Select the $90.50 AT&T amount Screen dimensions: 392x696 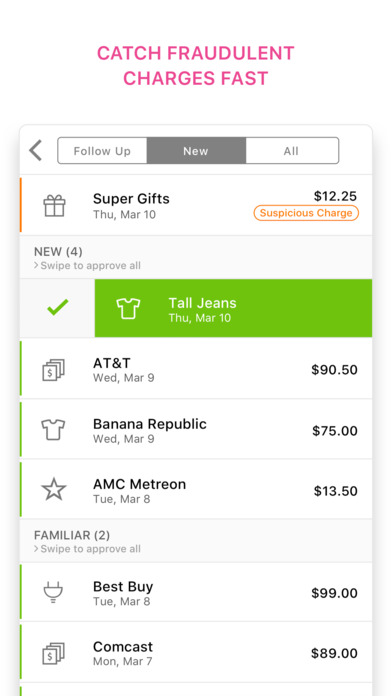pos(334,370)
